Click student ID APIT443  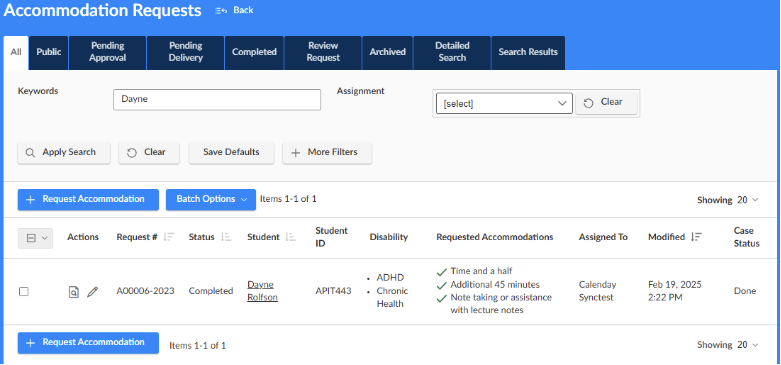pyautogui.click(x=333, y=291)
